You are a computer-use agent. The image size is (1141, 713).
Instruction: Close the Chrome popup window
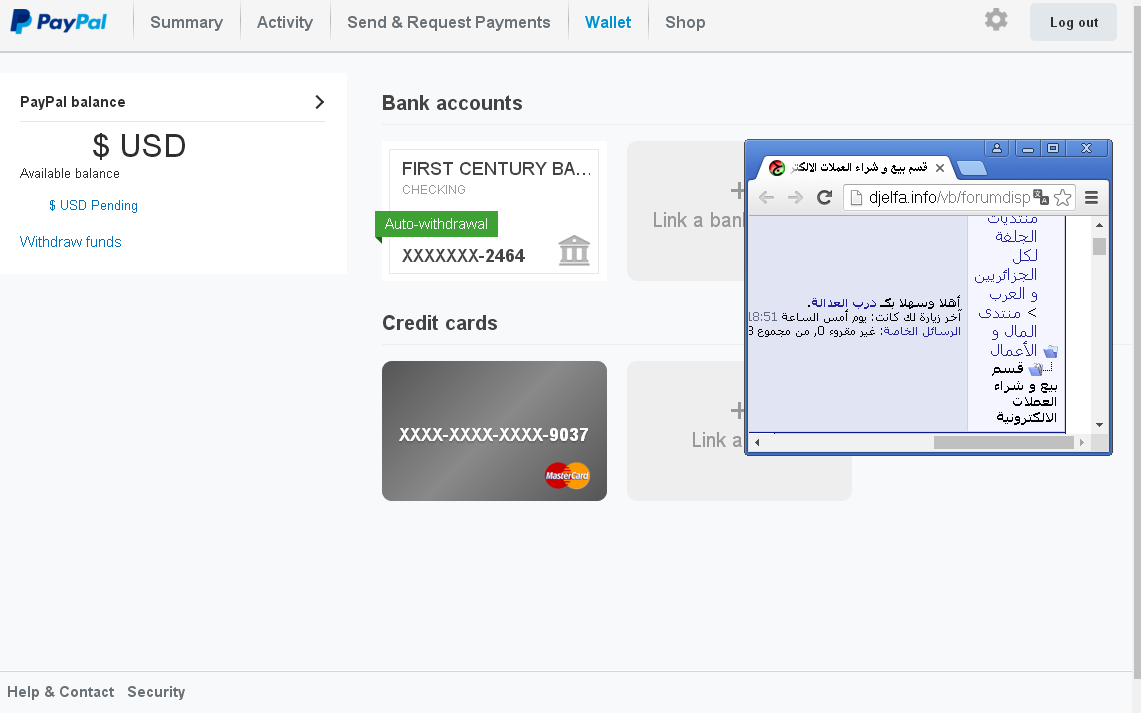point(1086,148)
